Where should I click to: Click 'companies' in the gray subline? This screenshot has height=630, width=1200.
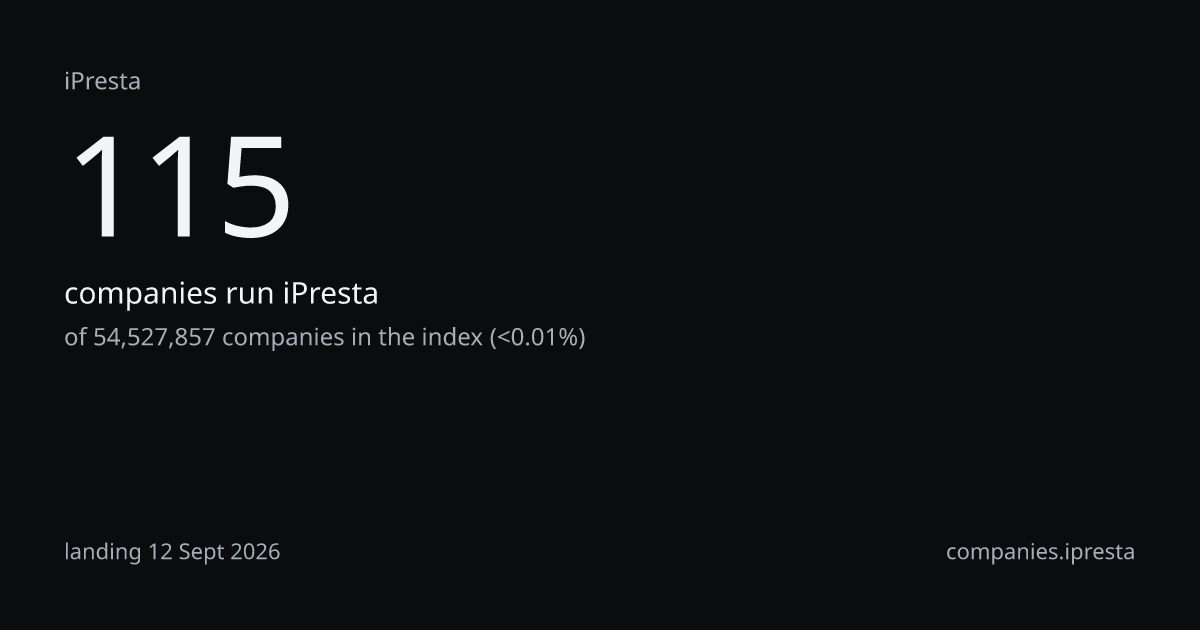pyautogui.click(x=282, y=339)
